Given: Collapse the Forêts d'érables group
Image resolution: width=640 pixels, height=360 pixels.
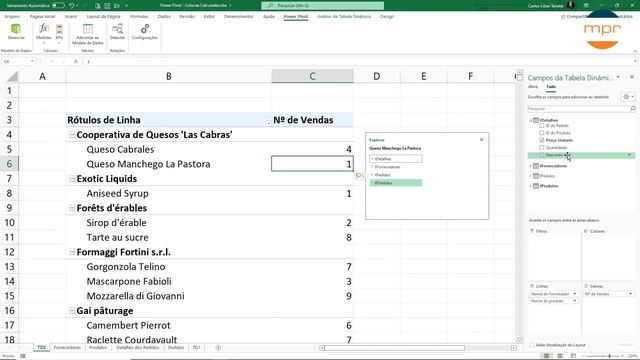Looking at the screenshot, I should [72, 208].
